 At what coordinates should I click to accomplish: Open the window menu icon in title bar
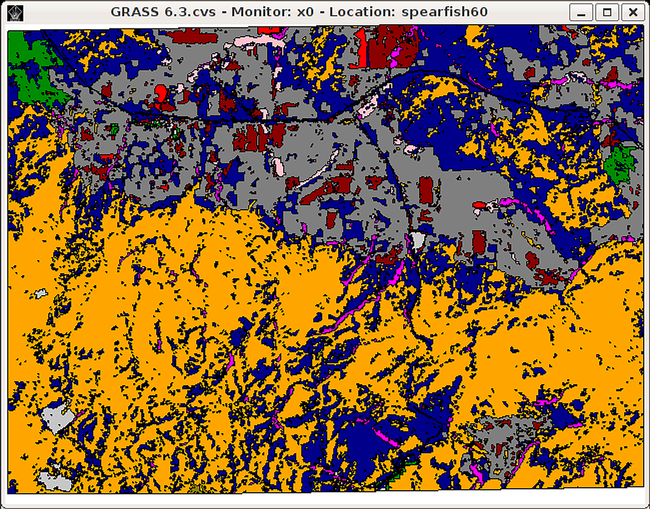tap(15, 13)
